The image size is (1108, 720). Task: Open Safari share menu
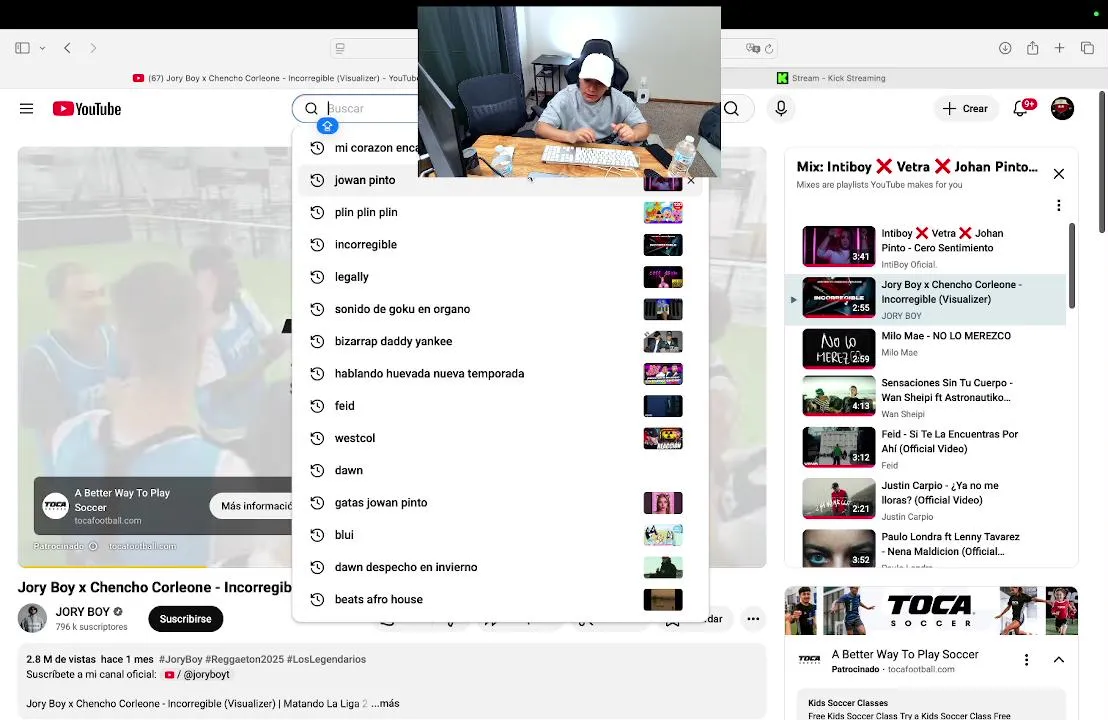[x=1032, y=48]
